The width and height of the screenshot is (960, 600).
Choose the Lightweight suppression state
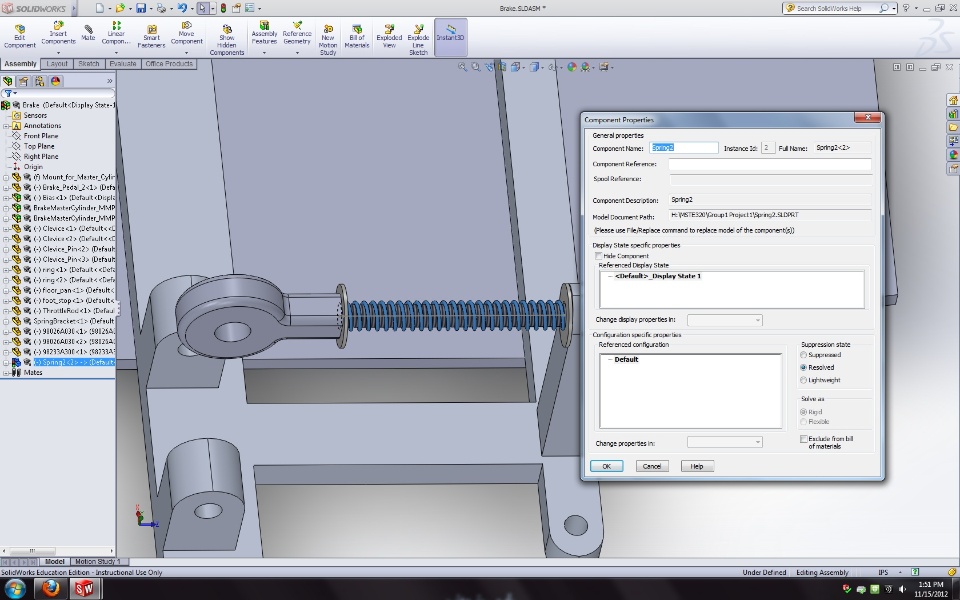point(804,380)
